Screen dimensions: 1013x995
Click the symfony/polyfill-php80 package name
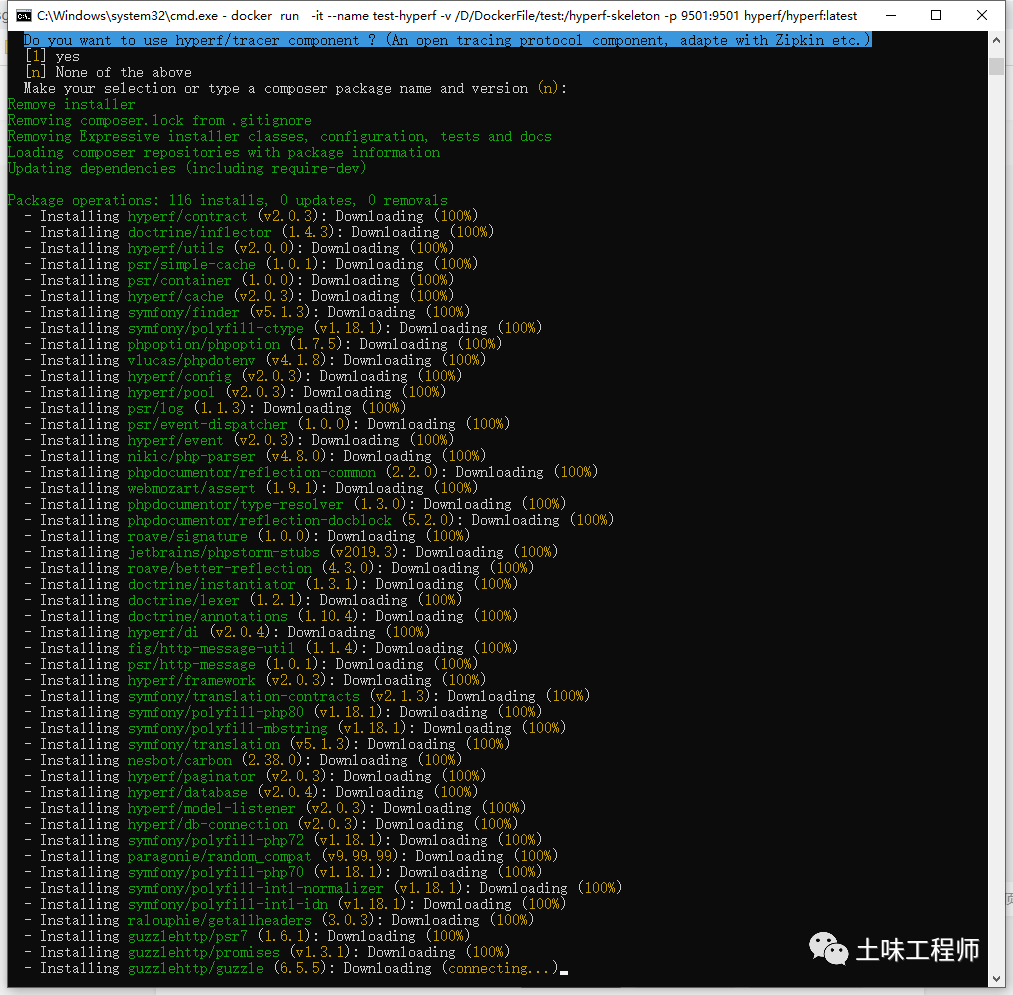tap(216, 712)
